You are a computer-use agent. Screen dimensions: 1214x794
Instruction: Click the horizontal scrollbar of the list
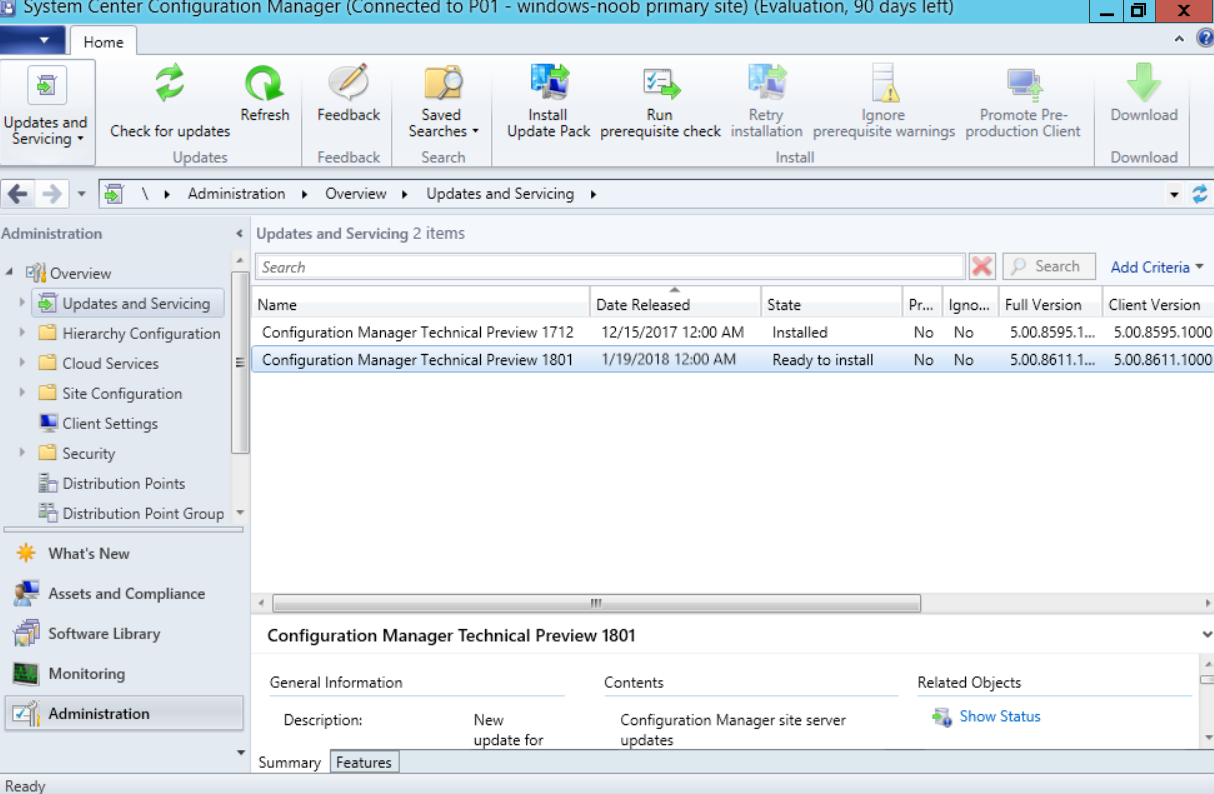click(596, 603)
